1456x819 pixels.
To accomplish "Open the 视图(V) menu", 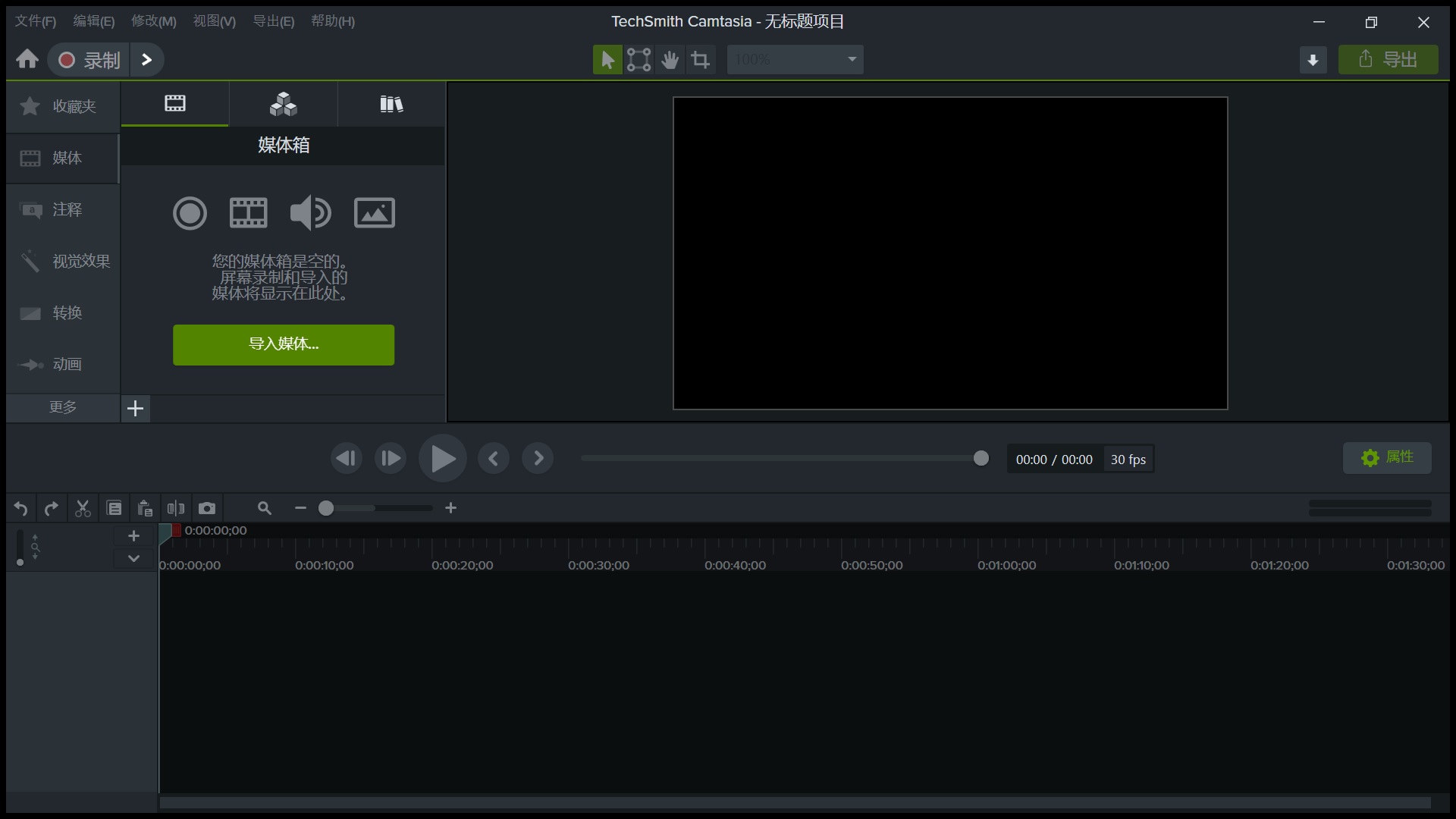I will (x=215, y=21).
